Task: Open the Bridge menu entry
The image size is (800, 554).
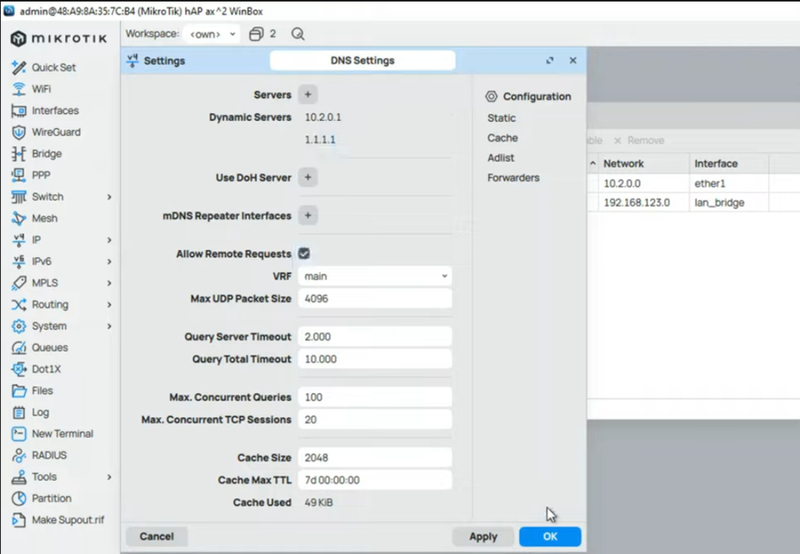Action: click(46, 154)
